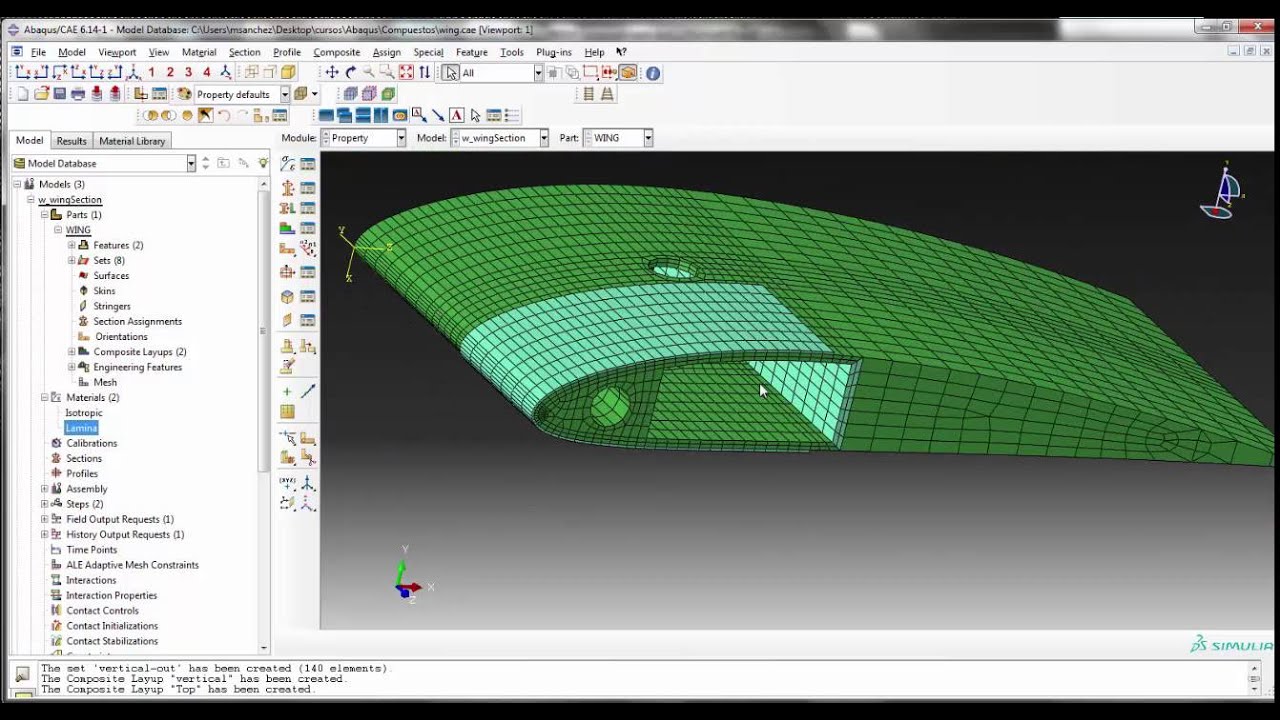This screenshot has height=720, width=1280.
Task: Click the message area icon
Action: pos(22,675)
